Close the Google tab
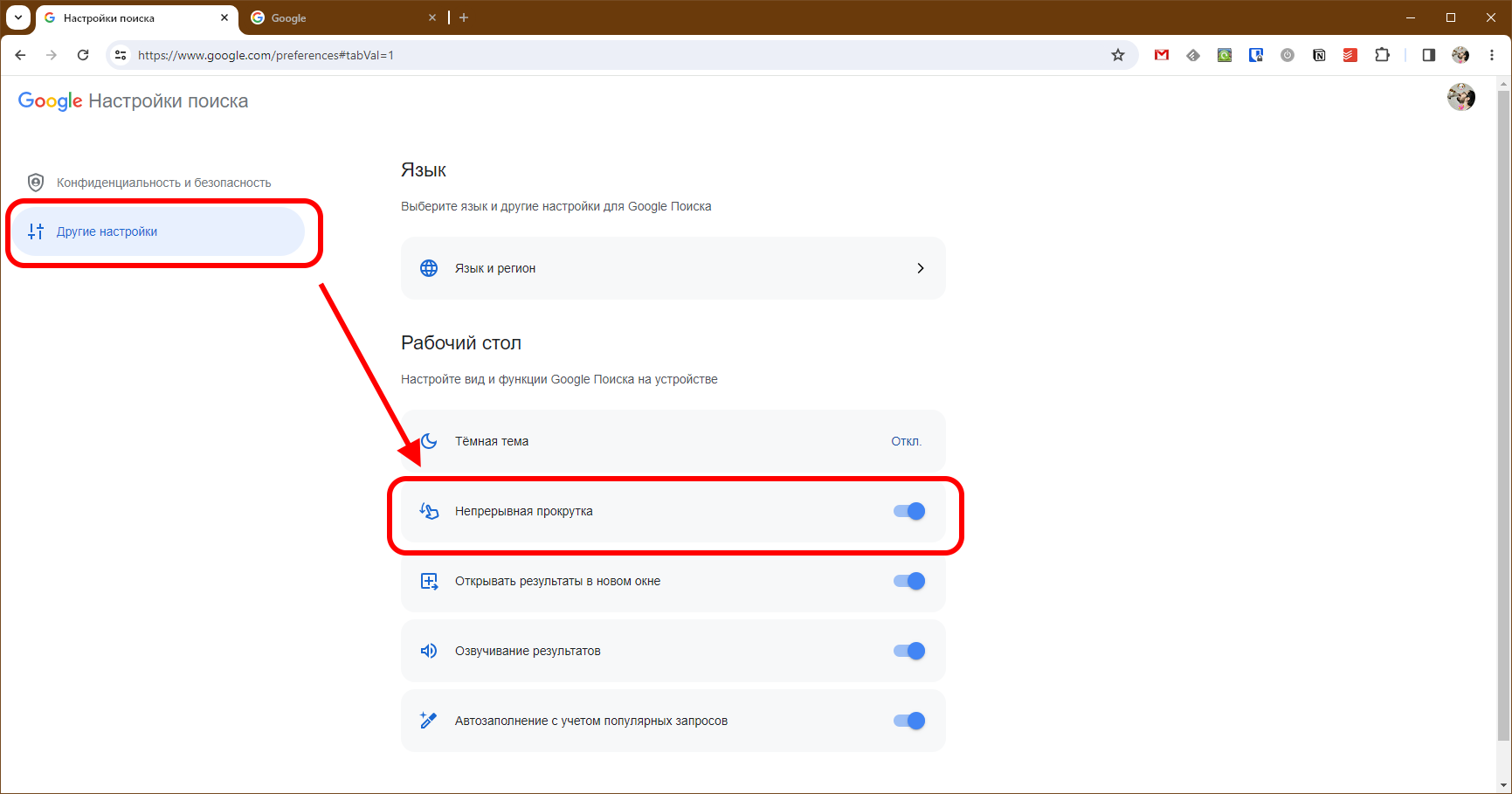 [x=432, y=17]
